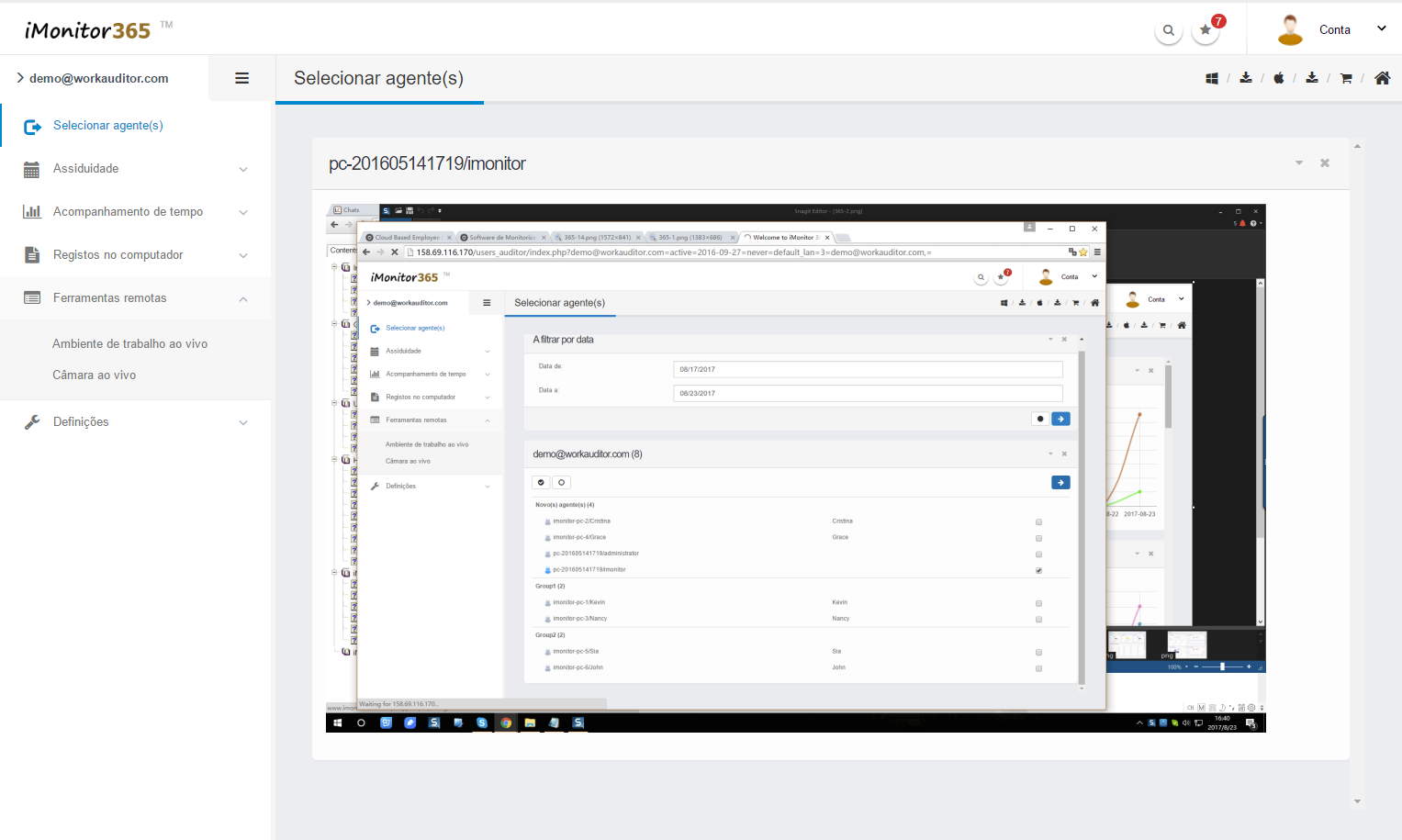Image resolution: width=1402 pixels, height=840 pixels.
Task: Open Ambiente de trabalho ao vivo
Action: (x=129, y=343)
